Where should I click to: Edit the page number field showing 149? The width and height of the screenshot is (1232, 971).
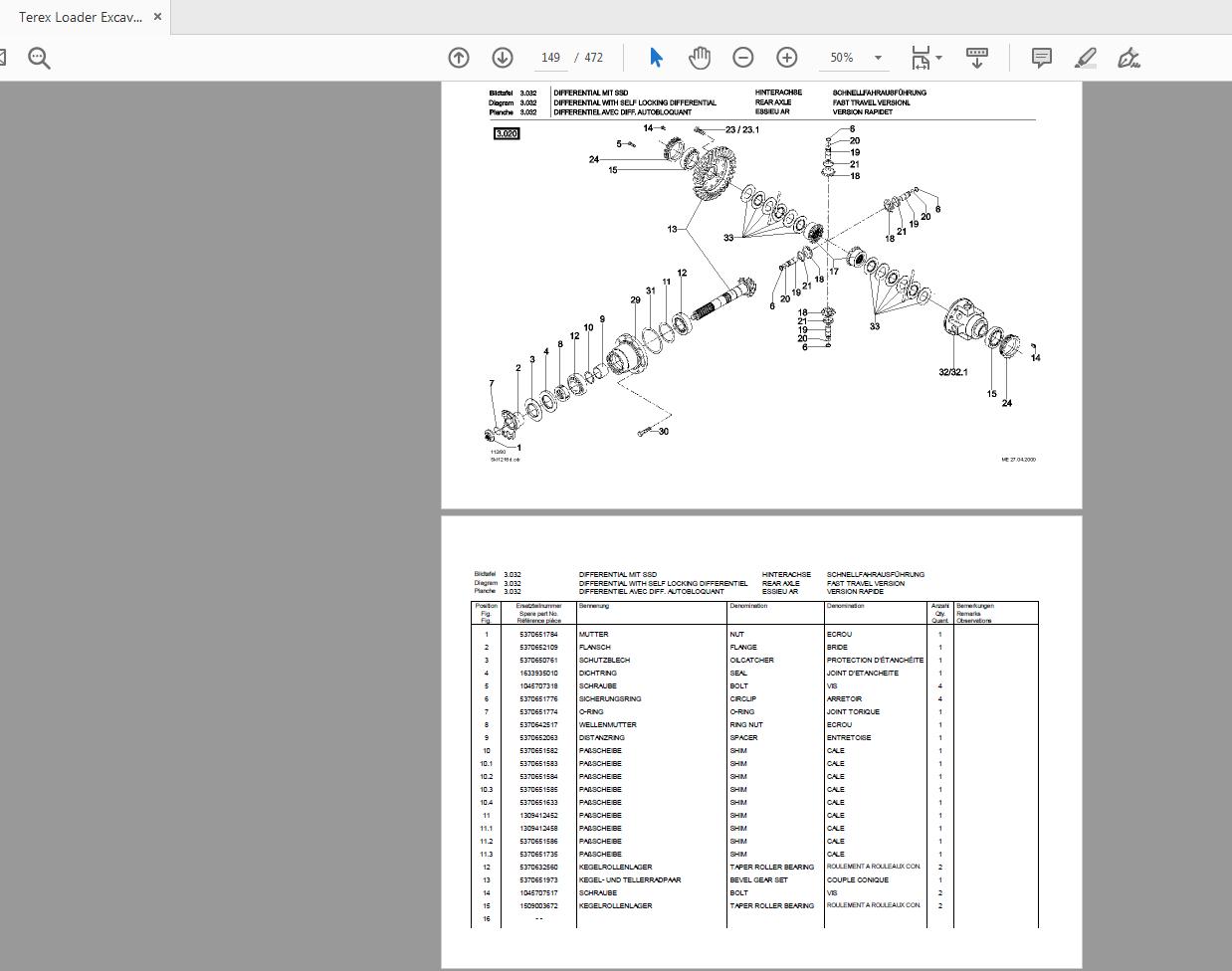[x=550, y=58]
